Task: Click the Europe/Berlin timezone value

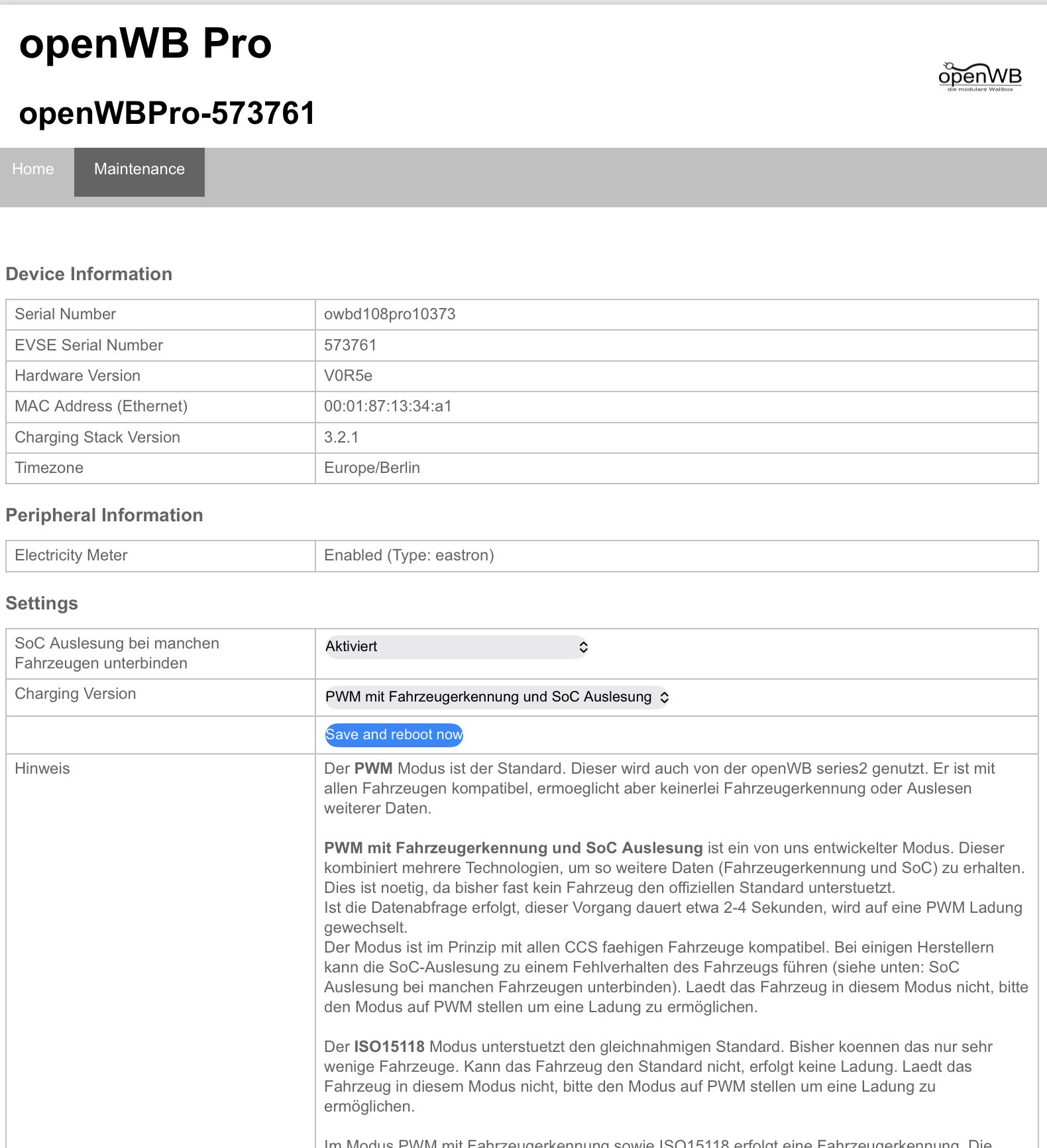Action: [x=372, y=468]
